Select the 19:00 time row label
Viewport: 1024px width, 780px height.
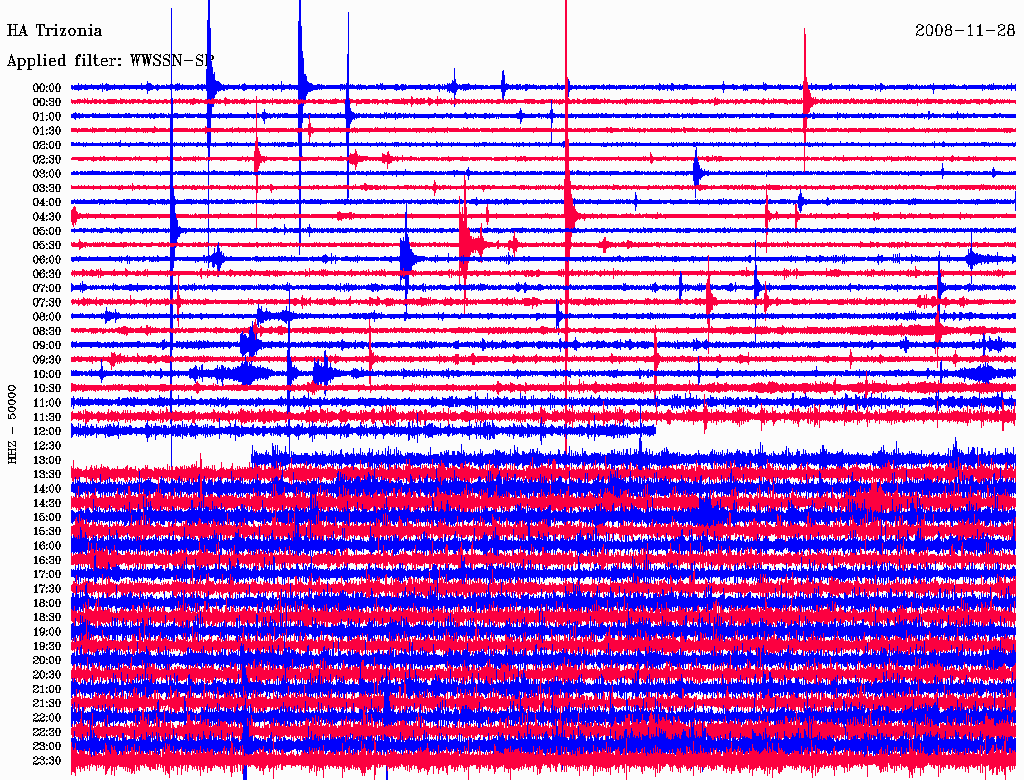47,632
